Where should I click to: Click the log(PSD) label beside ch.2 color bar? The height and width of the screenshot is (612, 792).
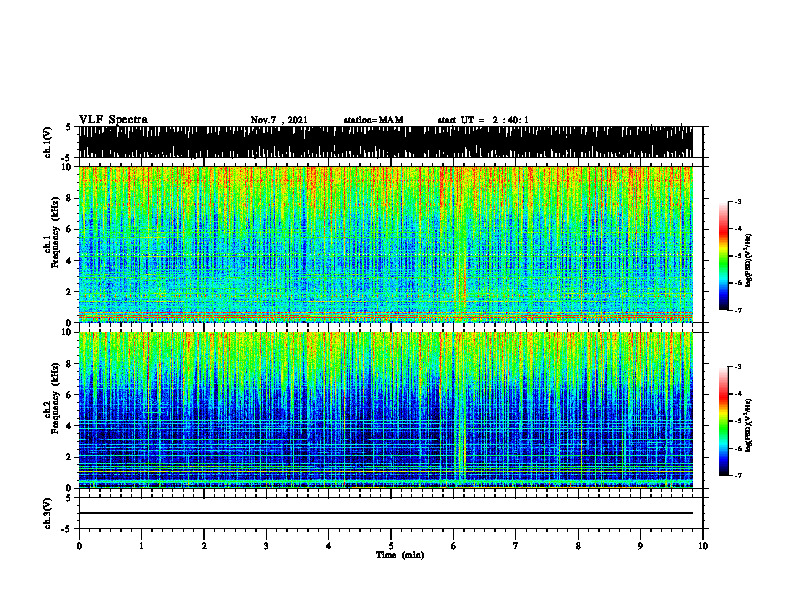749,425
